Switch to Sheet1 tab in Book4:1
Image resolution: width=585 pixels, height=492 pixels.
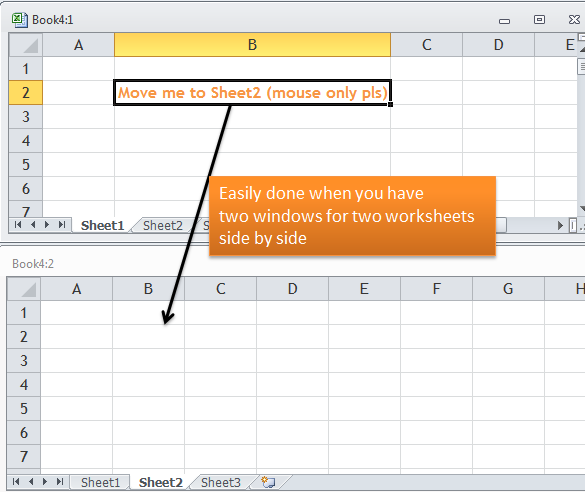click(x=103, y=225)
